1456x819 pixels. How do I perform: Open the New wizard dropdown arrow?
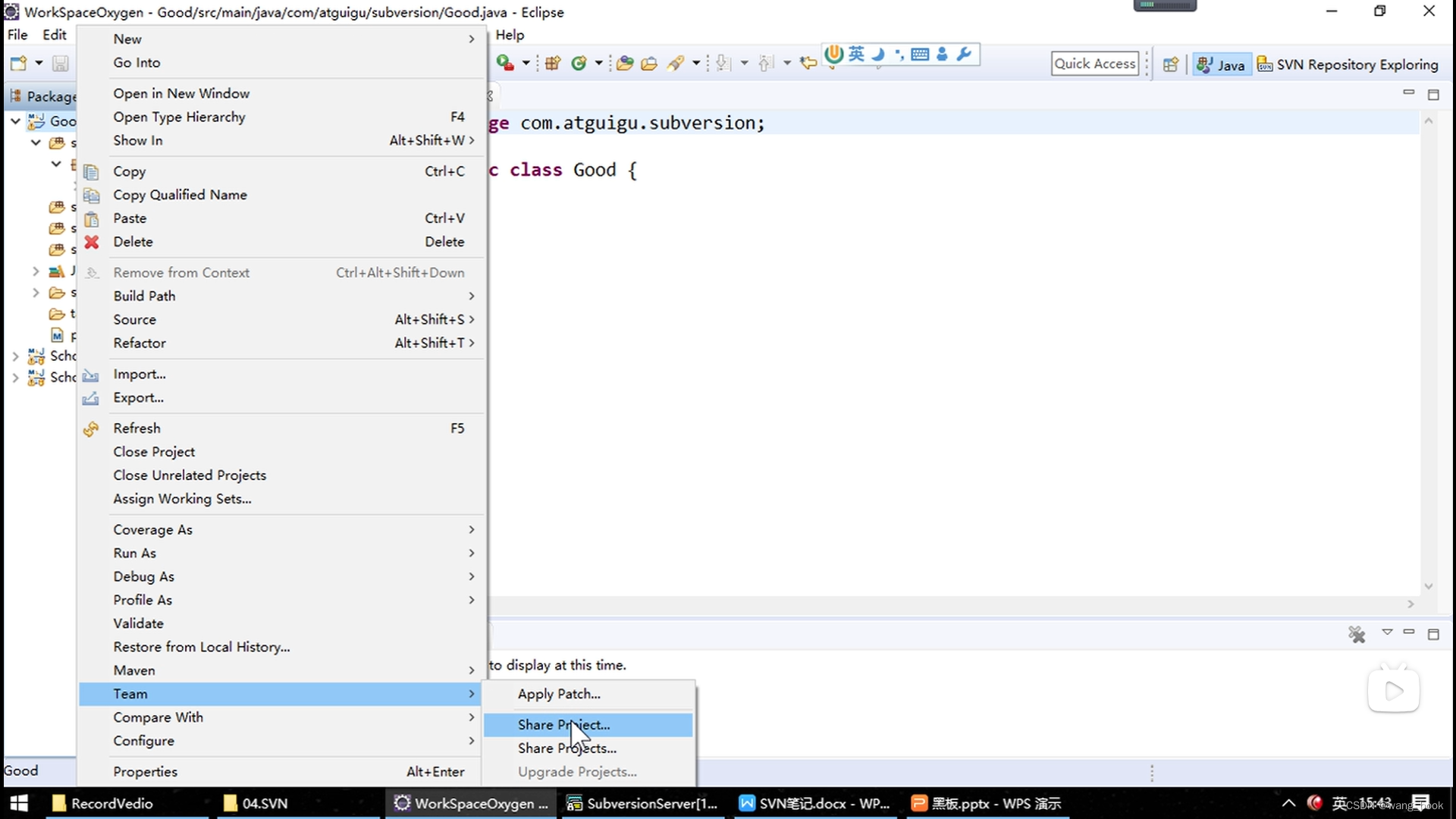pos(39,64)
